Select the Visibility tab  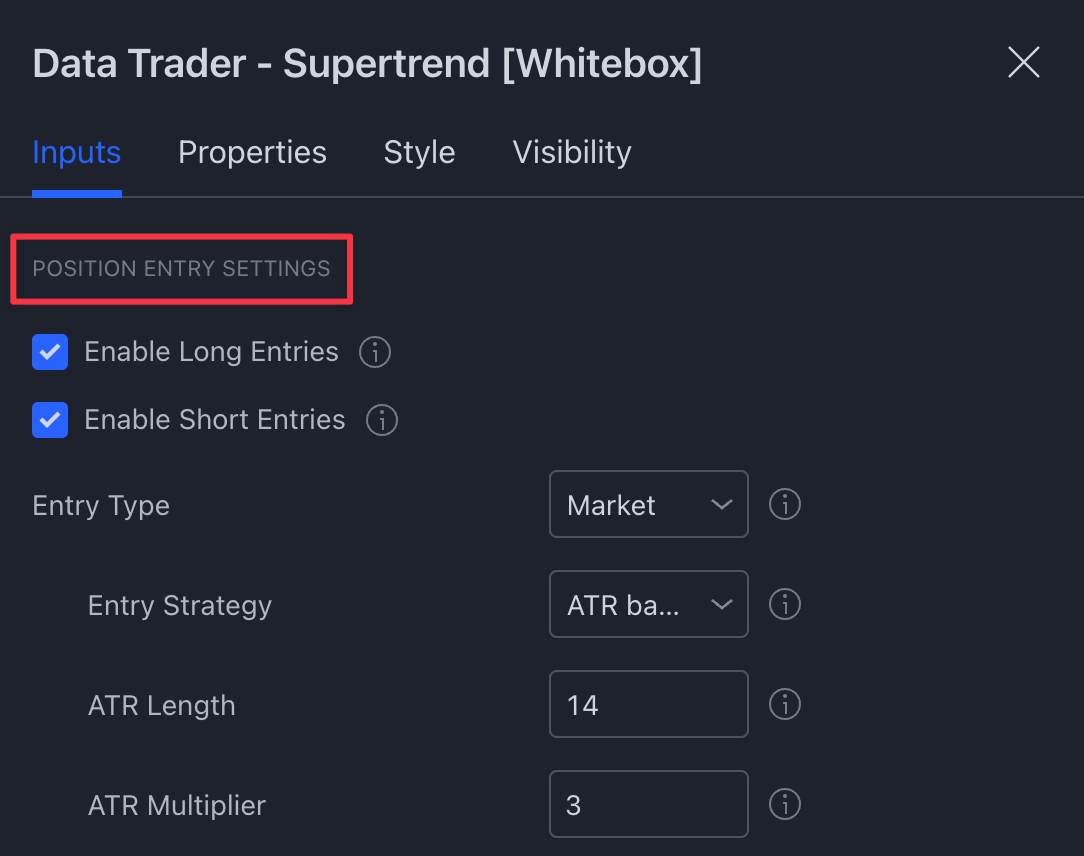point(571,152)
